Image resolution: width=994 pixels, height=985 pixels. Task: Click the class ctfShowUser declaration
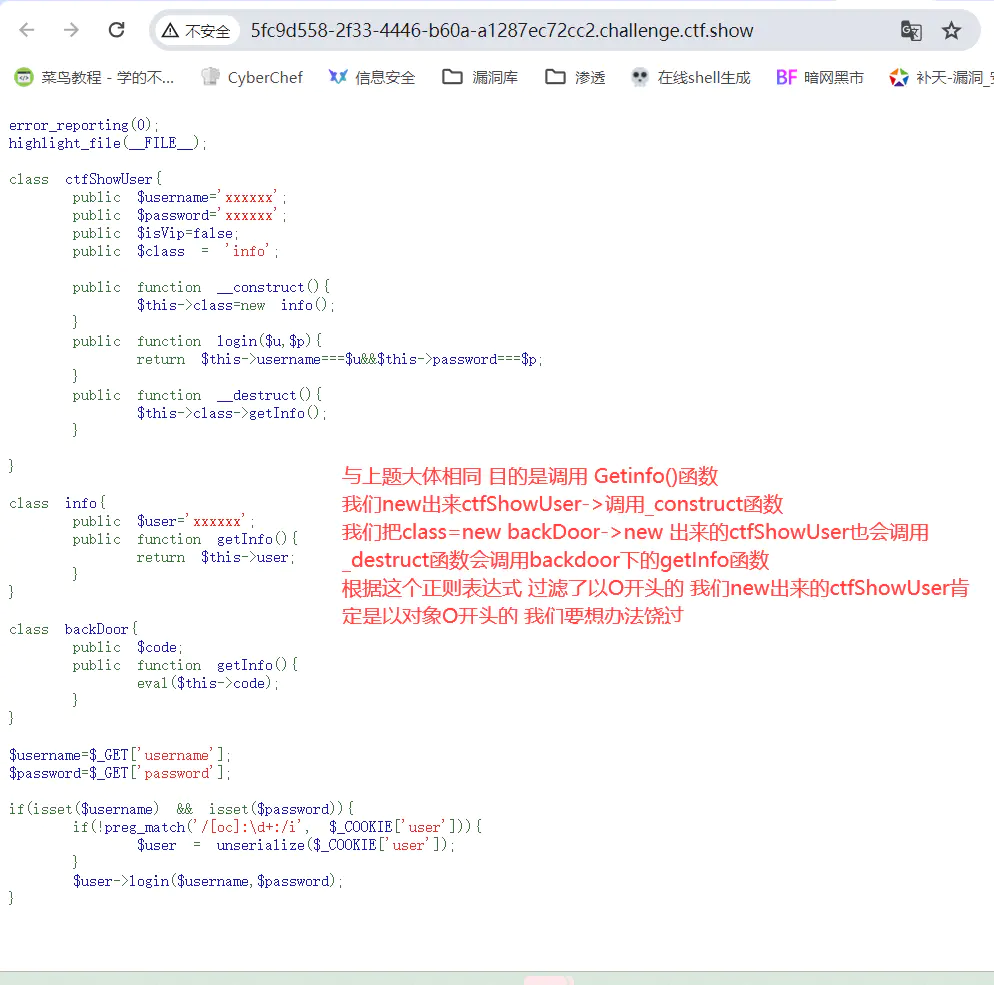pyautogui.click(x=86, y=179)
